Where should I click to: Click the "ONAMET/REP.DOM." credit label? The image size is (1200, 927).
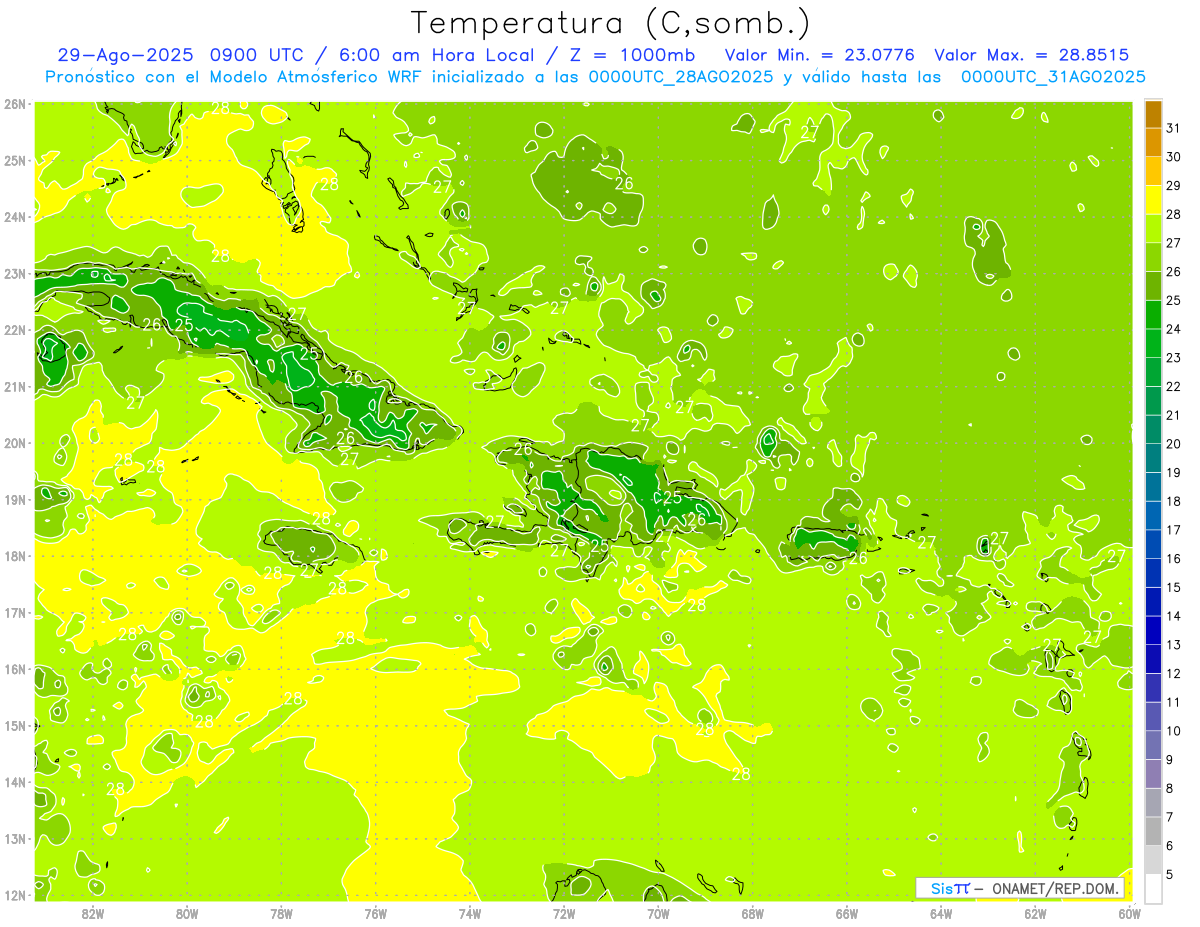[1055, 888]
